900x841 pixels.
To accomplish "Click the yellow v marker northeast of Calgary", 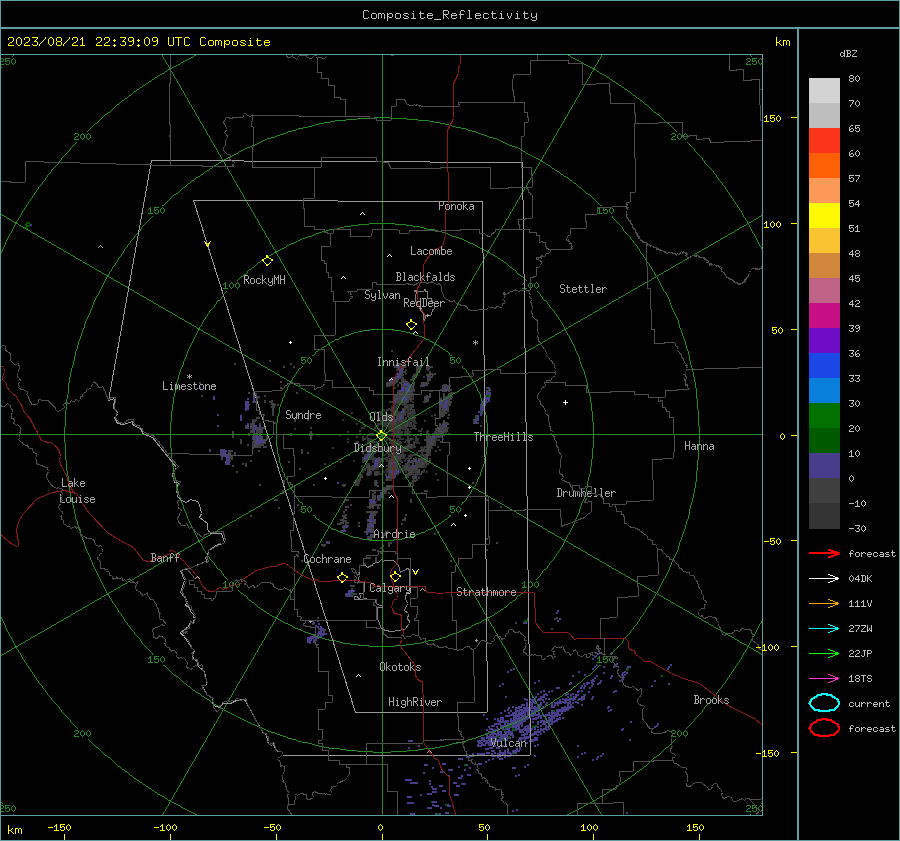I will coord(416,572).
